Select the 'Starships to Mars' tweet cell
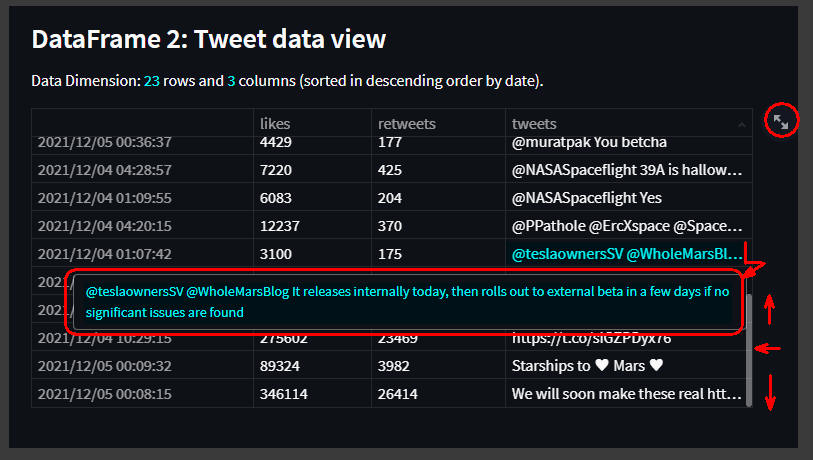 pos(626,366)
